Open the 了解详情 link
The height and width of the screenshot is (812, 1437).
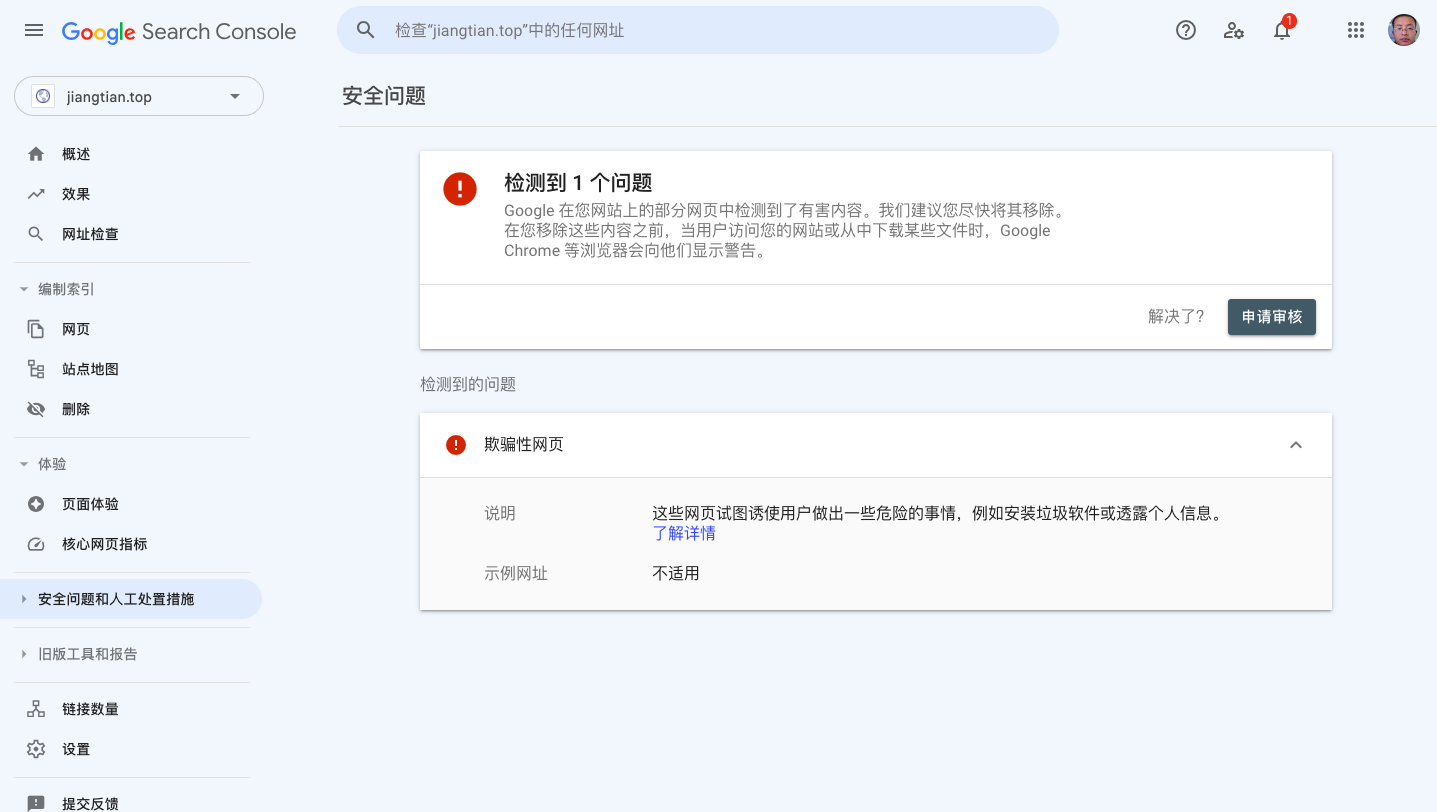pyautogui.click(x=684, y=533)
